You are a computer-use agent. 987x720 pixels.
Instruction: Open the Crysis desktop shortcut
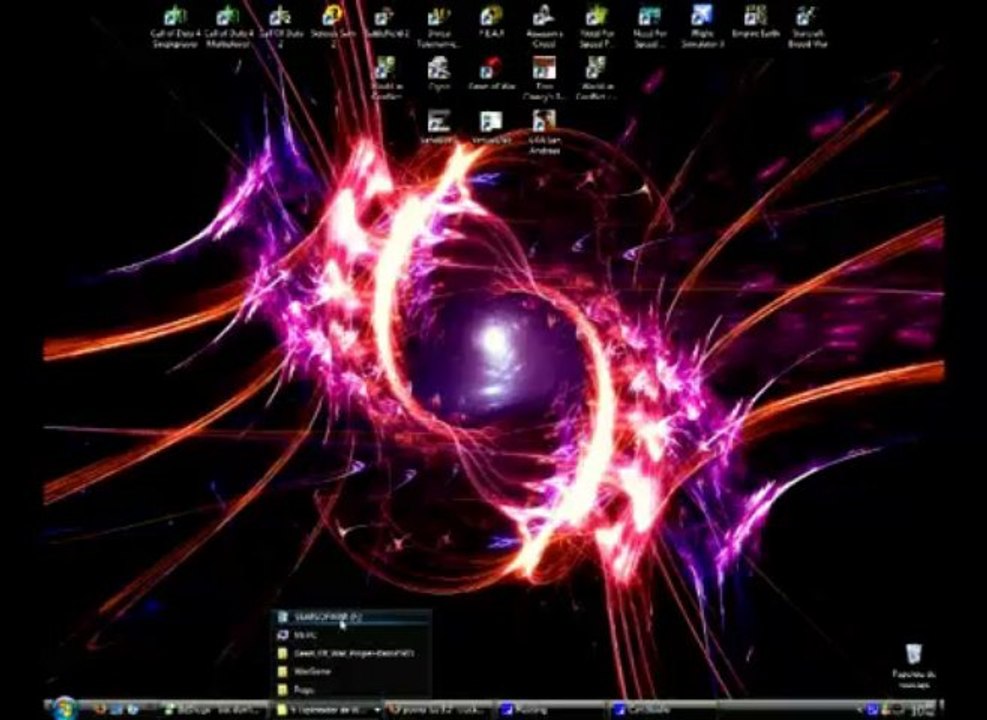(x=439, y=75)
